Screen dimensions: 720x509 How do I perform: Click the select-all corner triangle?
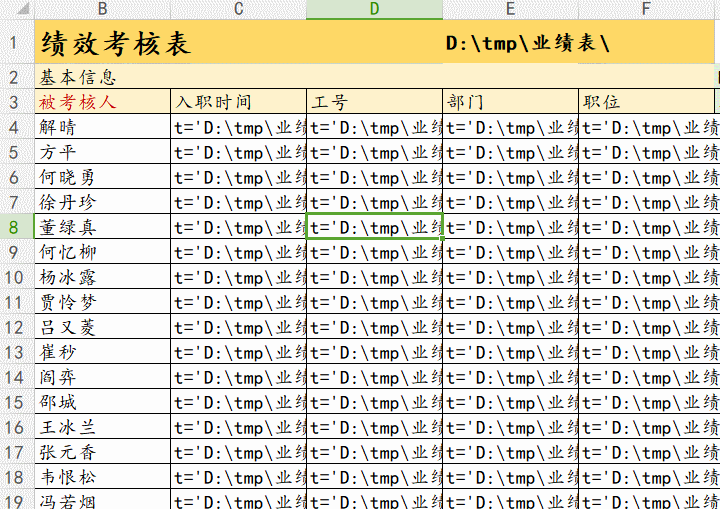21,8
